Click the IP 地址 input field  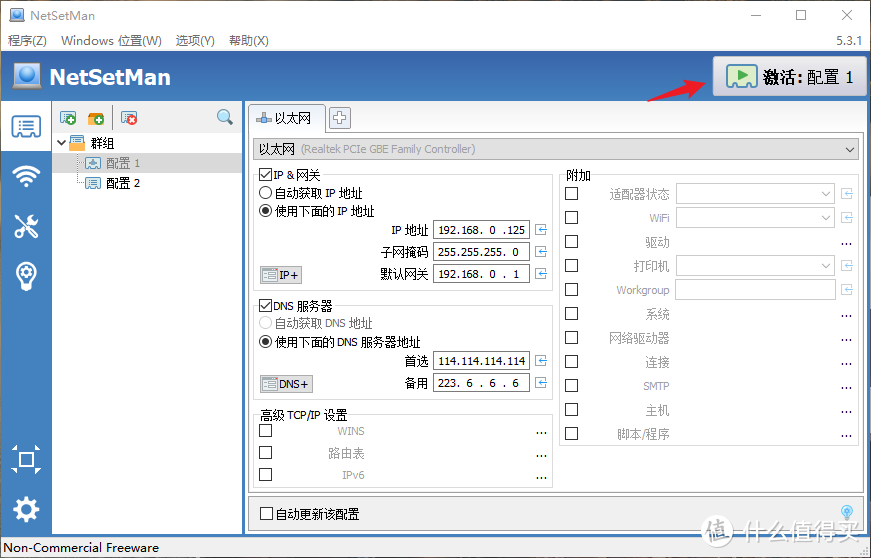pyautogui.click(x=481, y=229)
